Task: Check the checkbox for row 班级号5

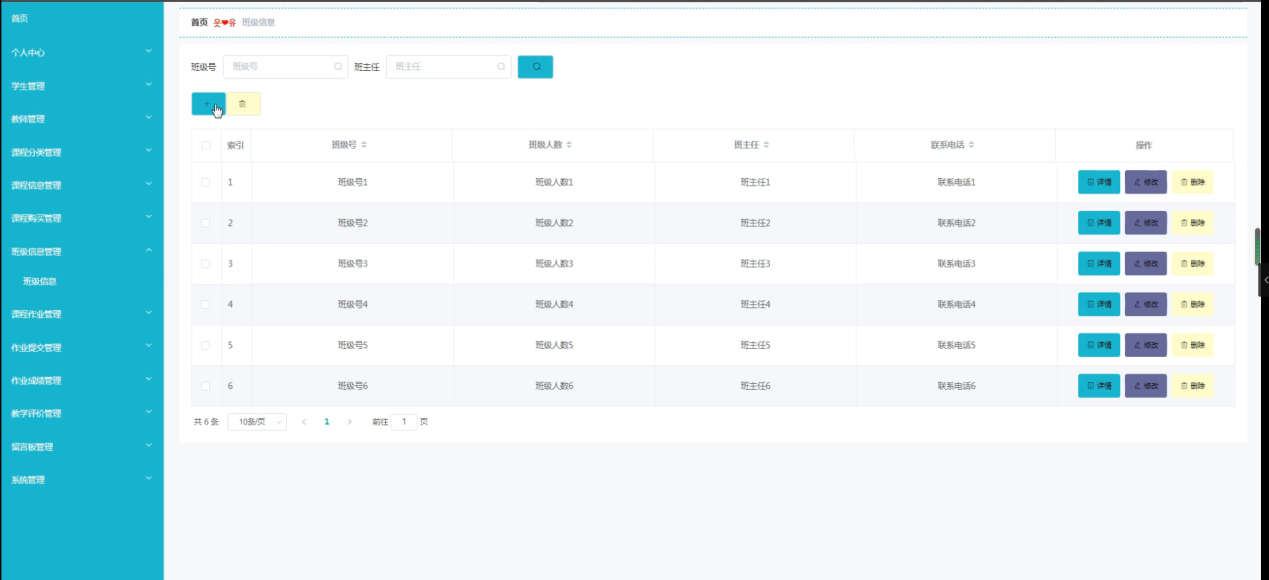Action: pyautogui.click(x=206, y=345)
